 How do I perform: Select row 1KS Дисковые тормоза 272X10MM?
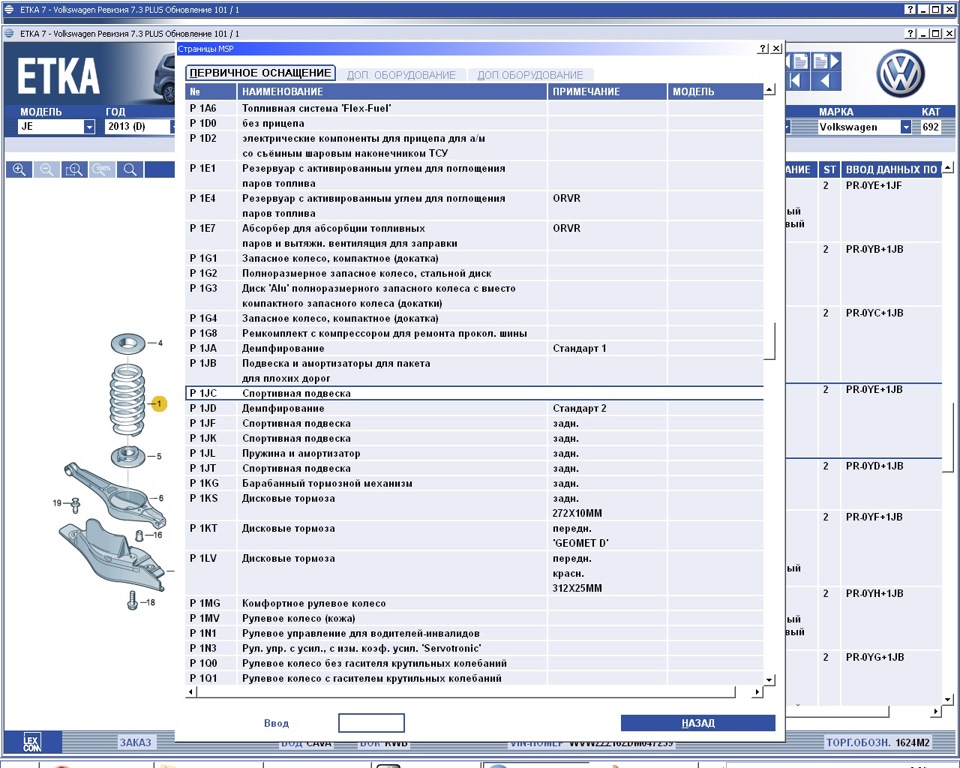[x=474, y=506]
